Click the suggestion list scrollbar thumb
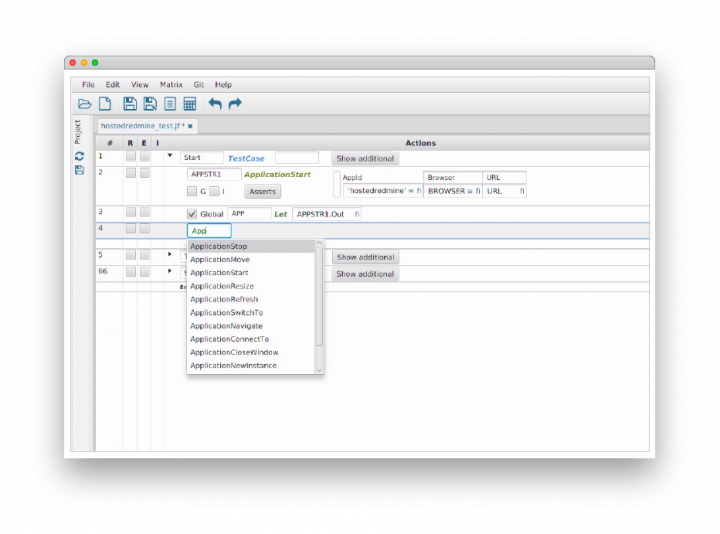This screenshot has height=534, width=720. click(320, 297)
